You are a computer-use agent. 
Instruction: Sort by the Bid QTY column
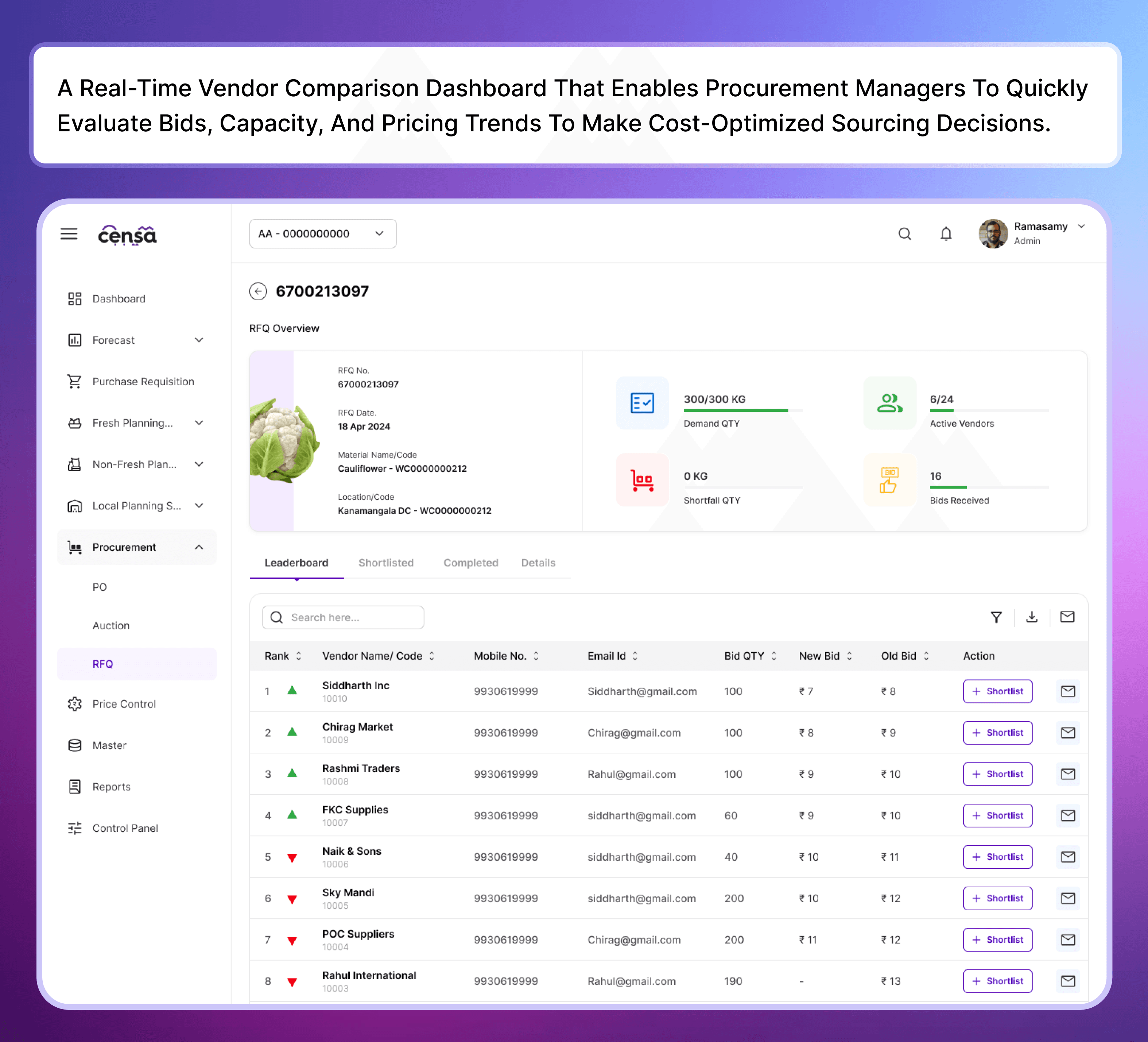[774, 656]
